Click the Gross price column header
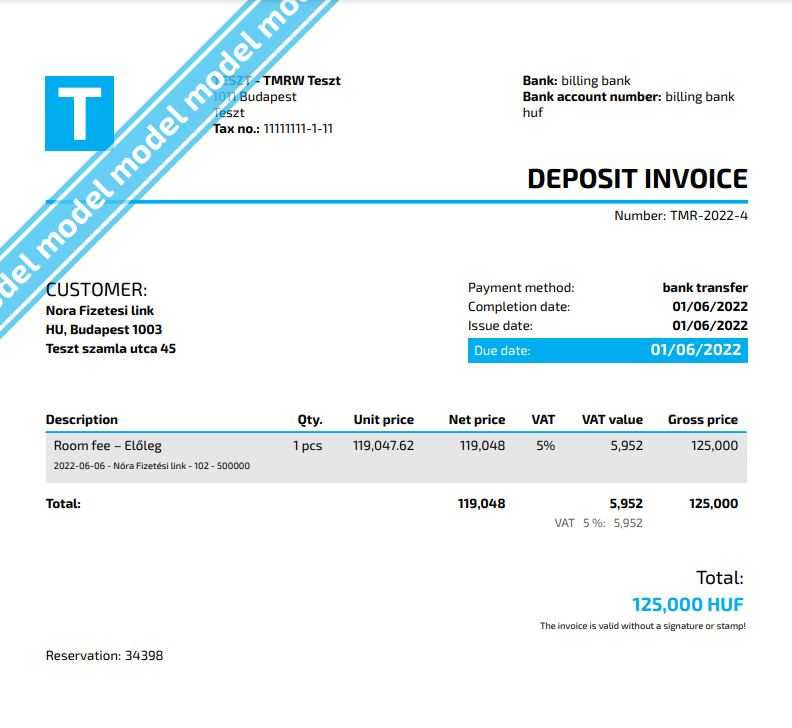 (703, 420)
